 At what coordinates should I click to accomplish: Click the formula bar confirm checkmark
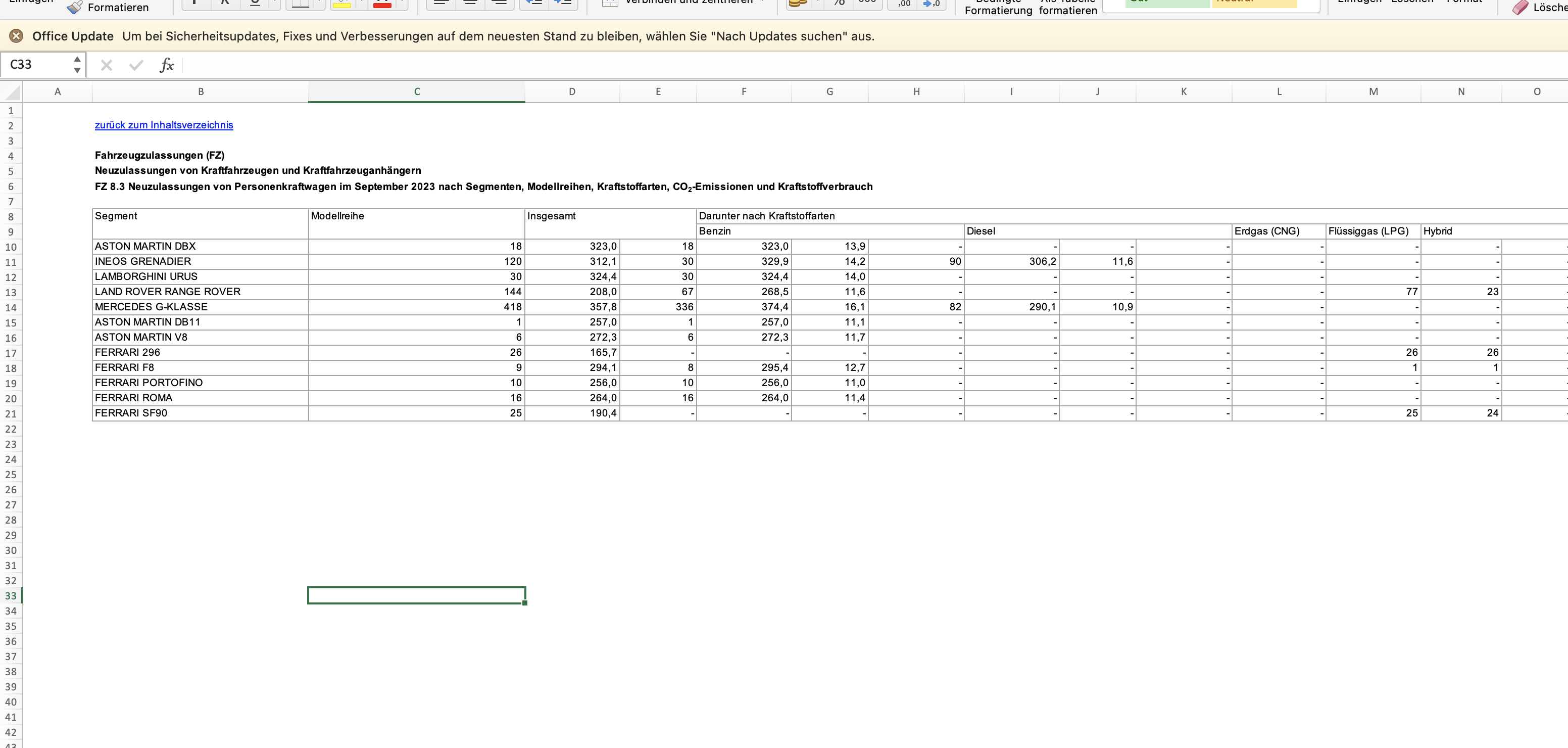coord(136,65)
